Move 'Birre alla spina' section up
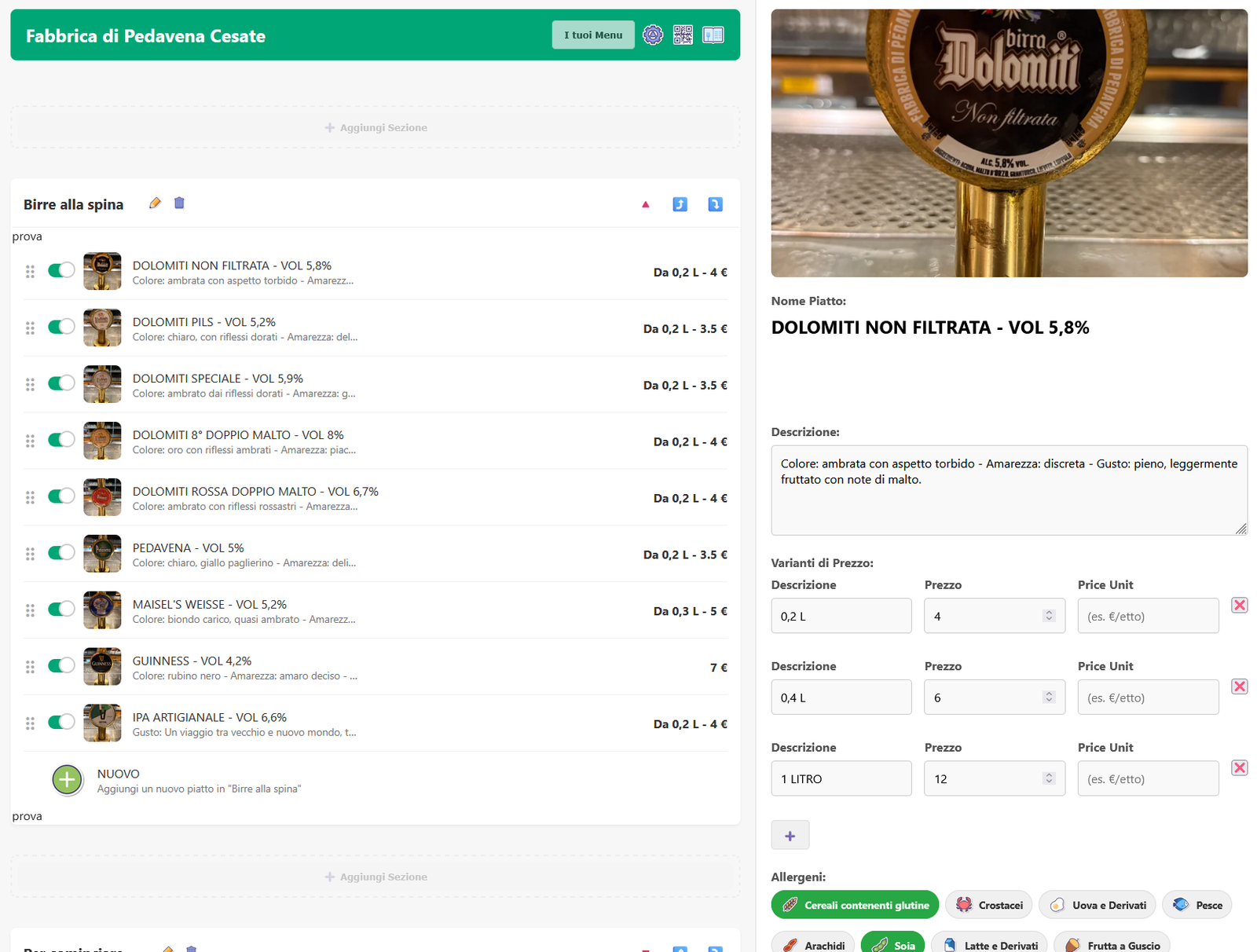 [x=680, y=204]
